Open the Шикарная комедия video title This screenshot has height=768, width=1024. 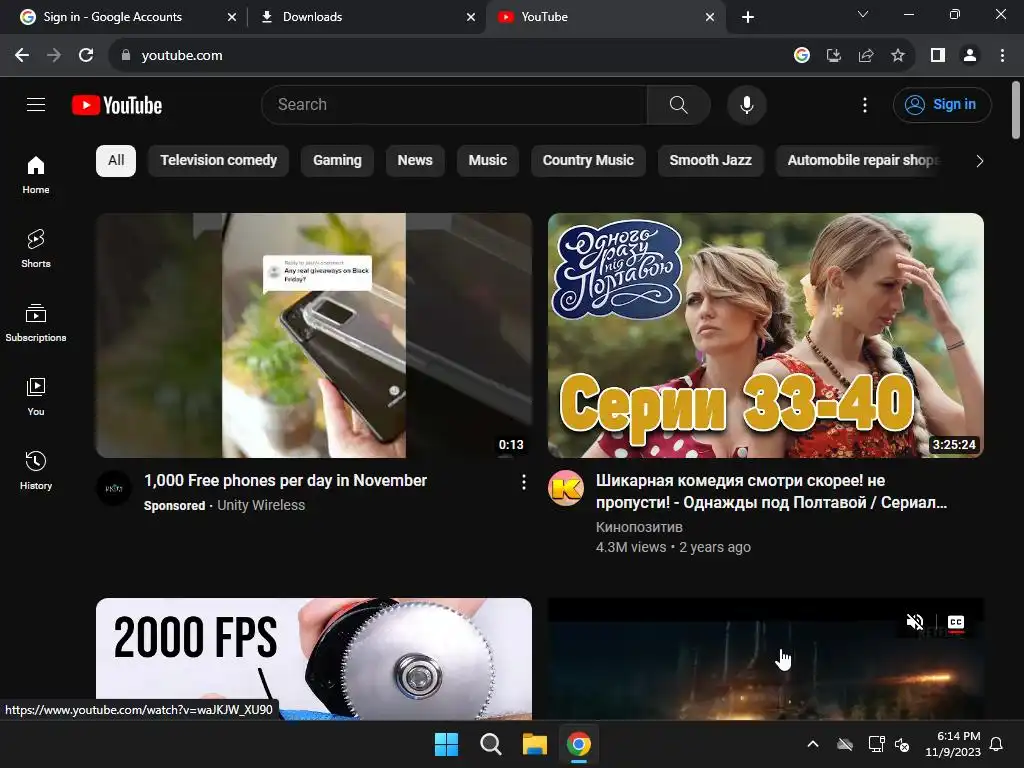pos(771,492)
